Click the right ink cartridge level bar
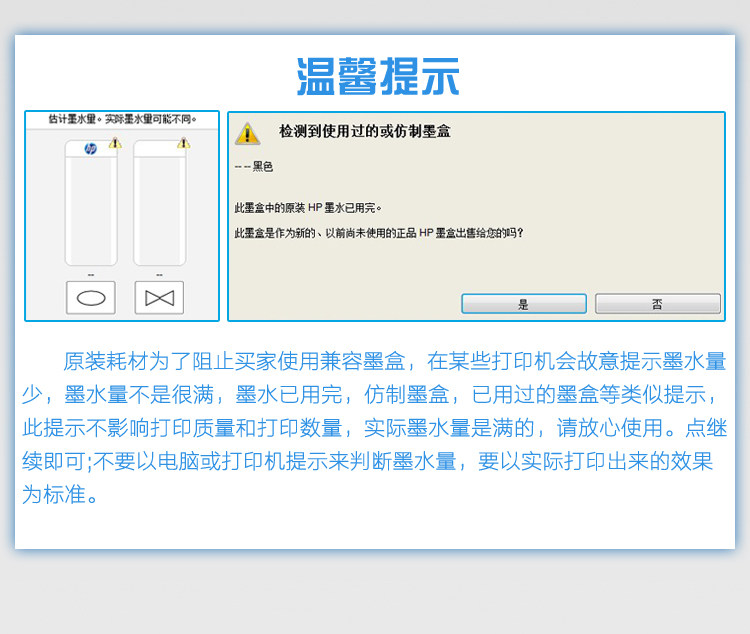This screenshot has height=634, width=750. pyautogui.click(x=159, y=203)
